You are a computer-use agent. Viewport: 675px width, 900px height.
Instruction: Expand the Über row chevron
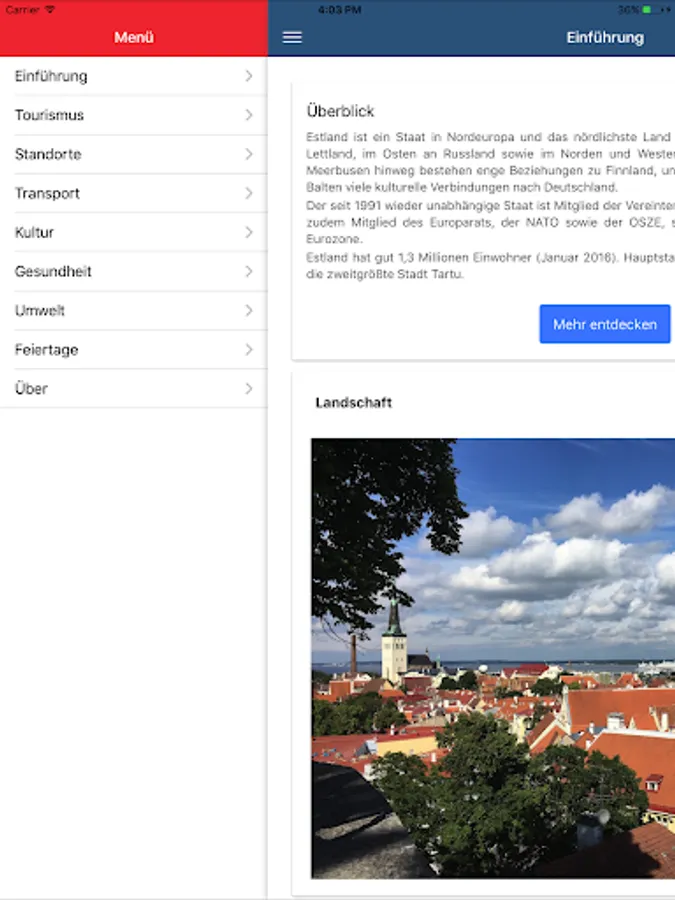[x=249, y=389]
